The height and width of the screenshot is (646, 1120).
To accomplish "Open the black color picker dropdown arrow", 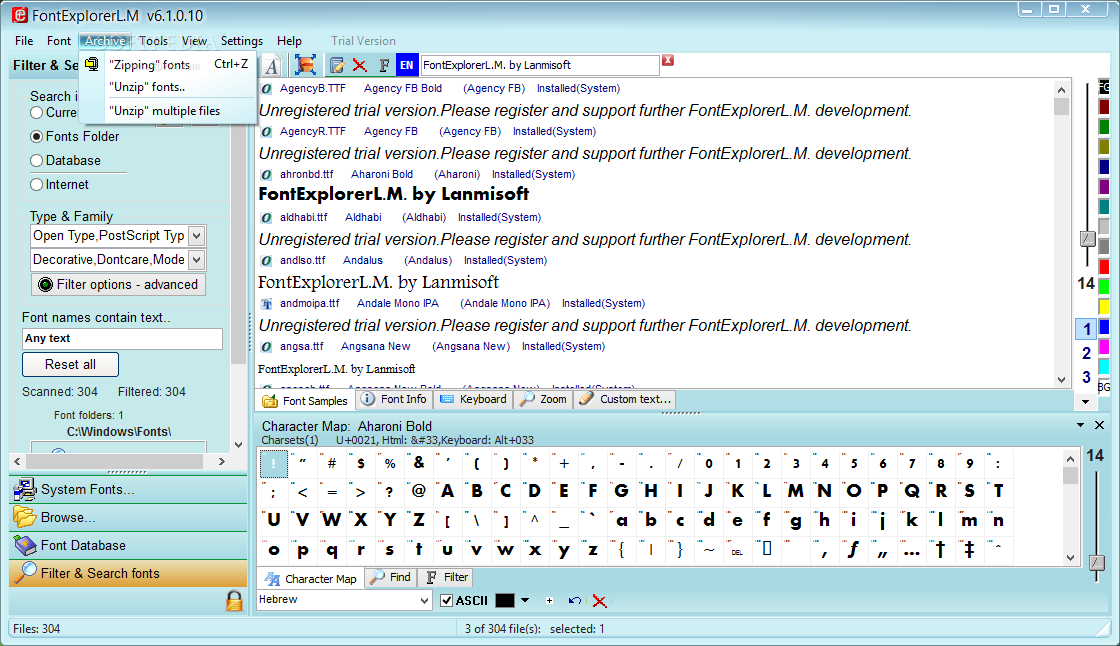I will coord(525,600).
